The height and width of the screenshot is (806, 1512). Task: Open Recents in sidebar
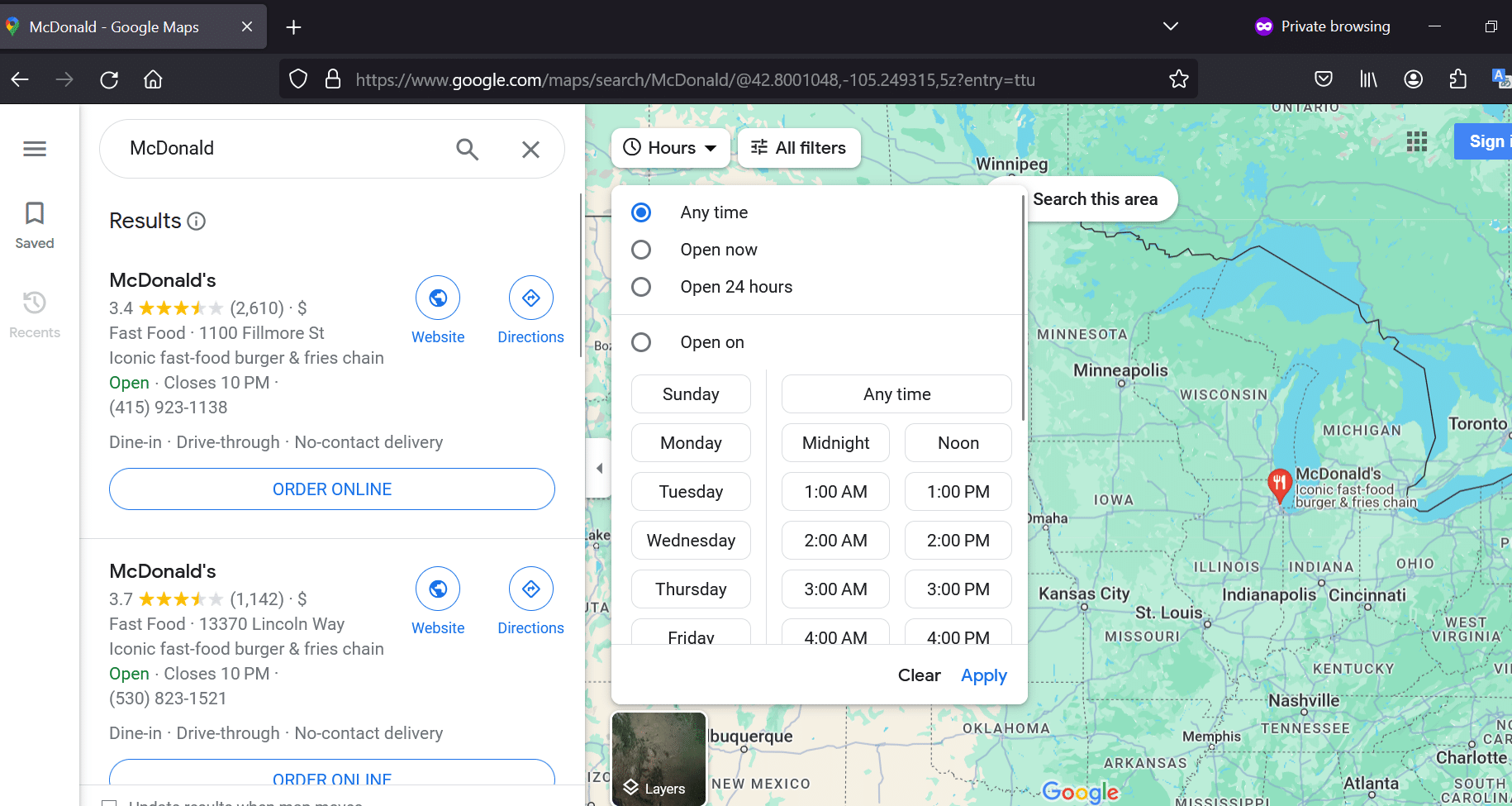pyautogui.click(x=35, y=314)
